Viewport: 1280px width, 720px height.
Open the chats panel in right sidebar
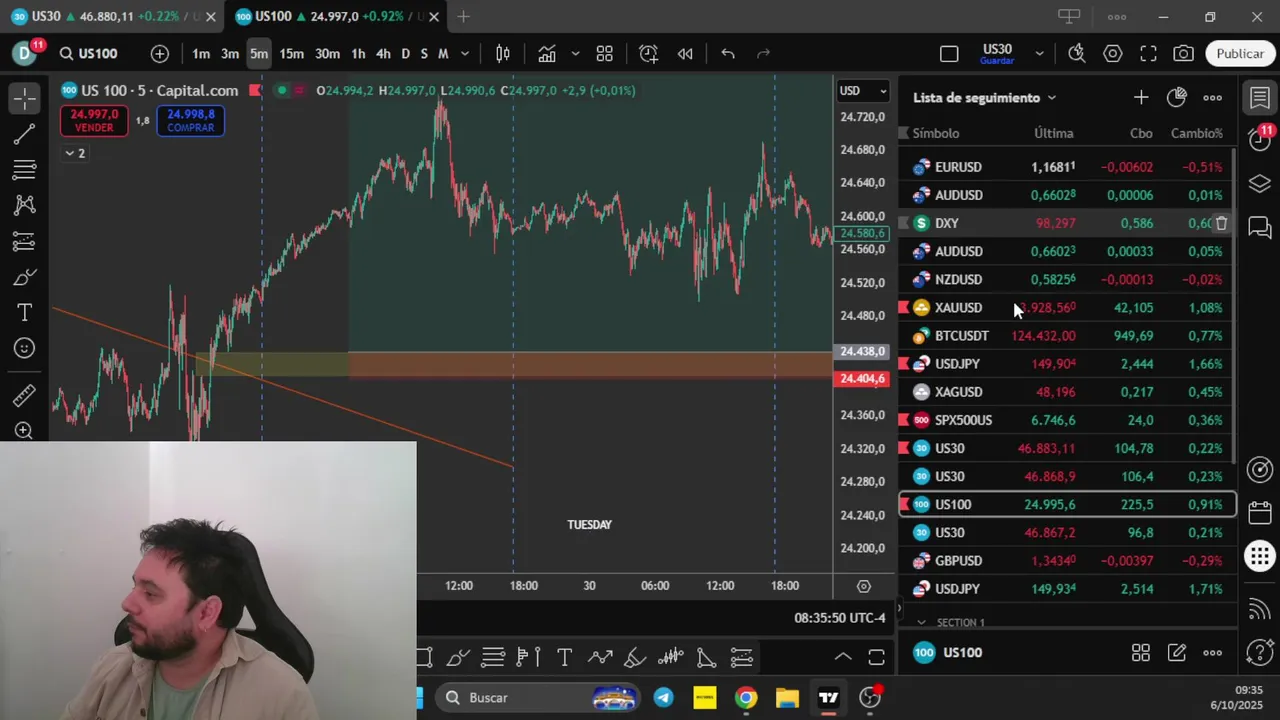coord(1260,228)
